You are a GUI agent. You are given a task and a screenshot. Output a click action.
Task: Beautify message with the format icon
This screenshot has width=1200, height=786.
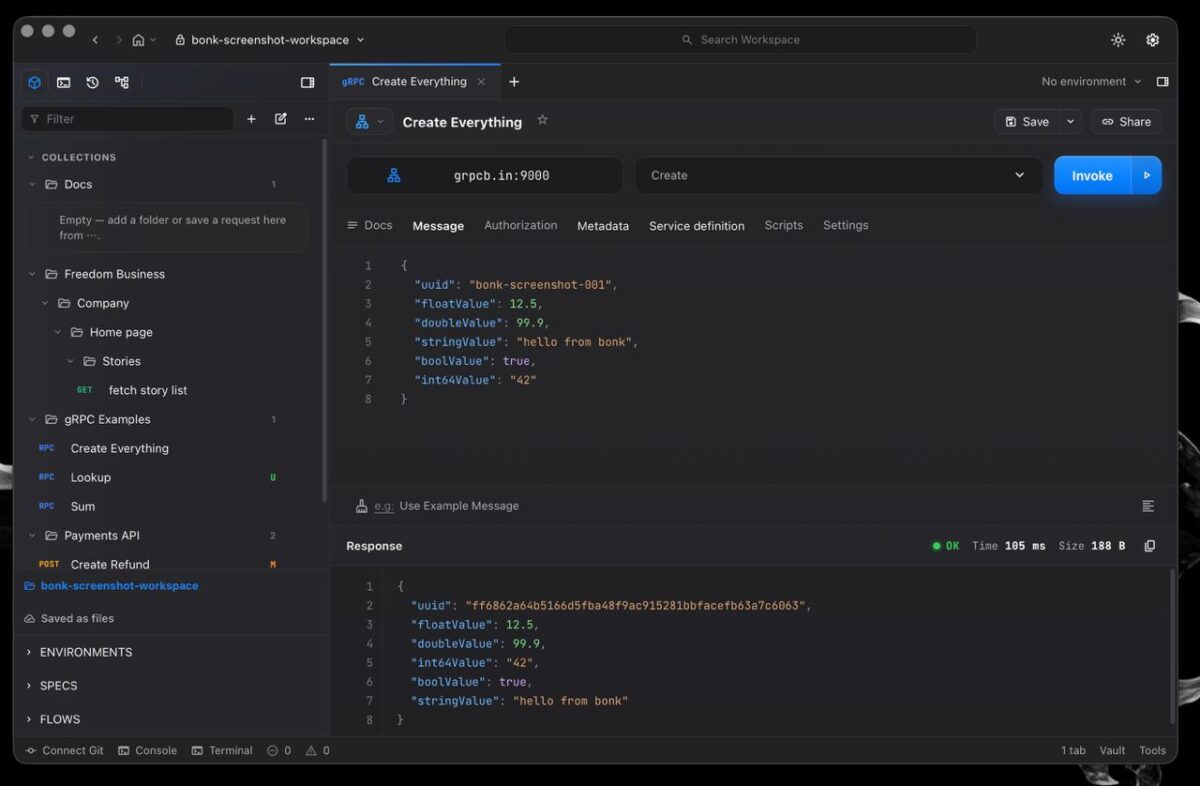coord(1148,506)
